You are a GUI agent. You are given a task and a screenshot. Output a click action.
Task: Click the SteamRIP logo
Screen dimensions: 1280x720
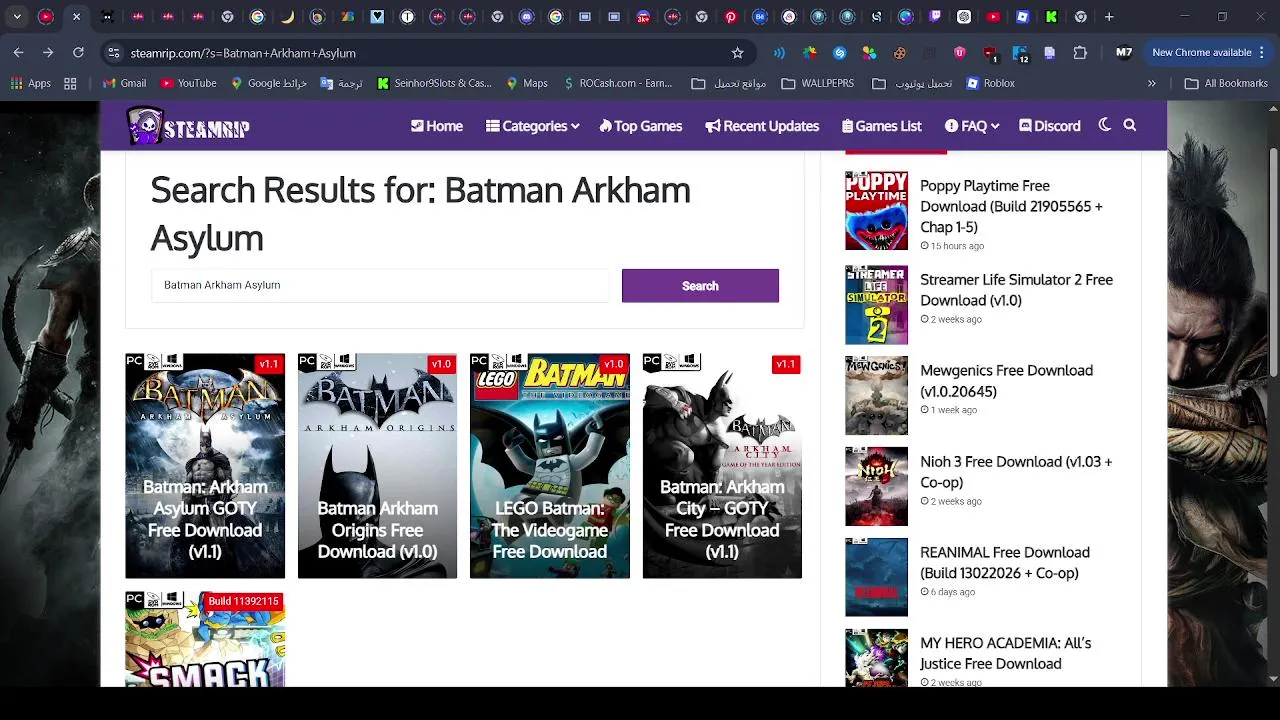click(x=188, y=126)
